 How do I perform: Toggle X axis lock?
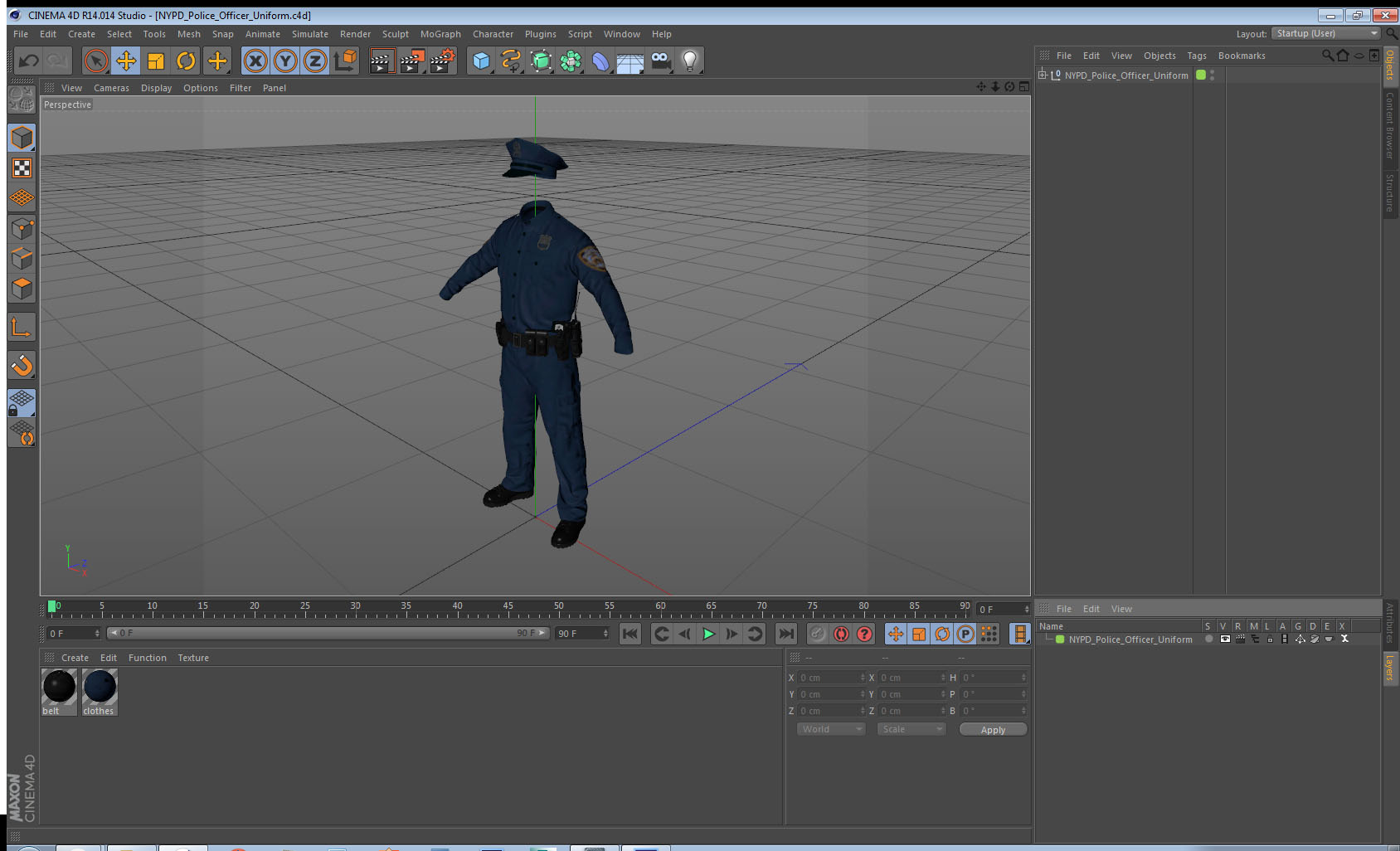255,61
